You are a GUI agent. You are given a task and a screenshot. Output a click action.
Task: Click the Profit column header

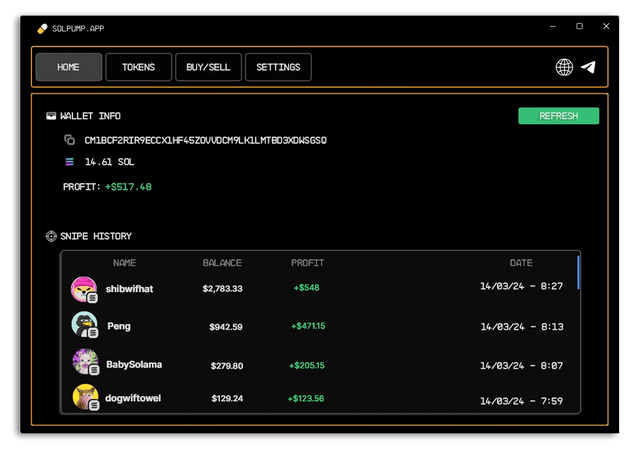pyautogui.click(x=307, y=263)
